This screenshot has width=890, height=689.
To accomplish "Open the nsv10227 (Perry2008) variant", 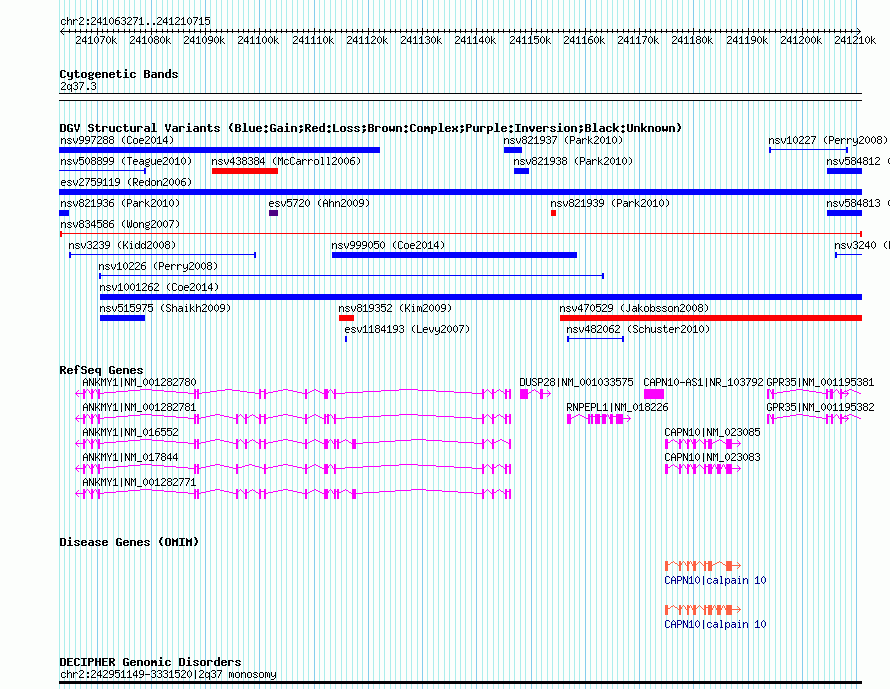I will click(808, 150).
